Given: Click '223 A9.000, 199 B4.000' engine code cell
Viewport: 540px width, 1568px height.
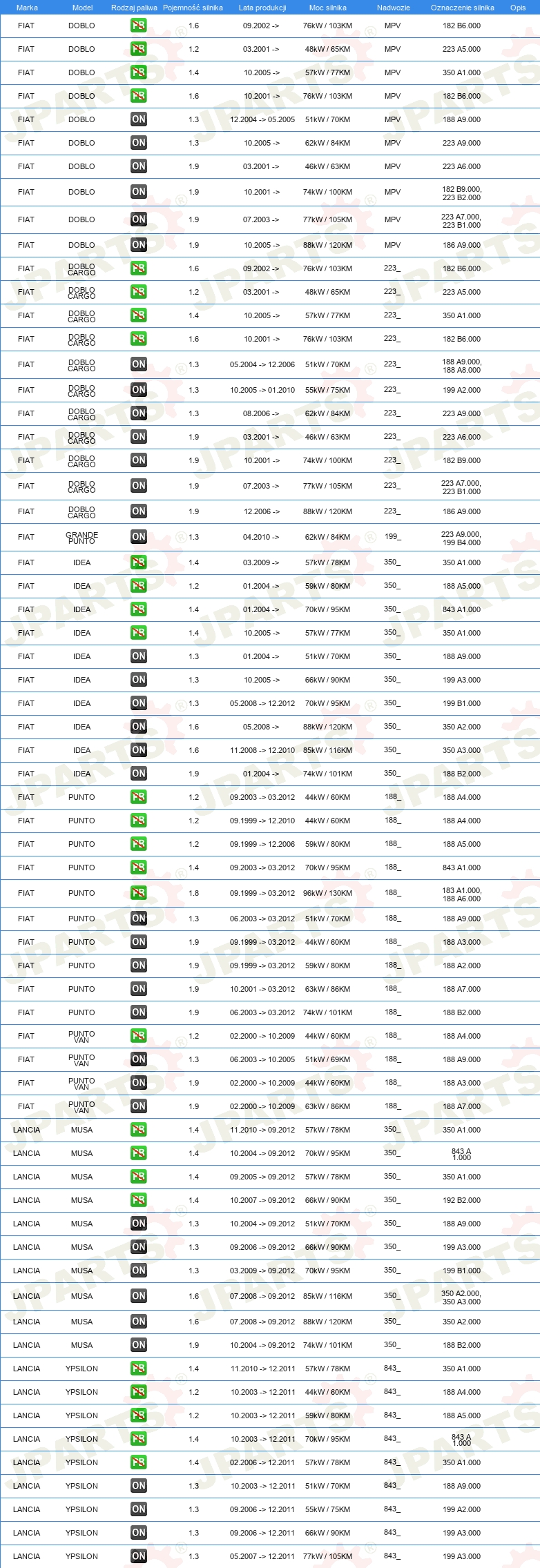Looking at the screenshot, I should pyautogui.click(x=461, y=538).
